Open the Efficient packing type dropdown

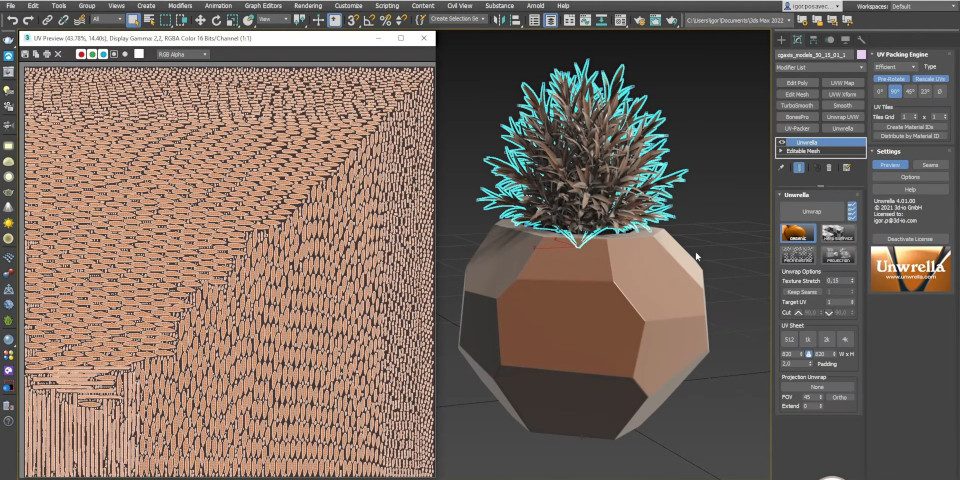click(895, 67)
